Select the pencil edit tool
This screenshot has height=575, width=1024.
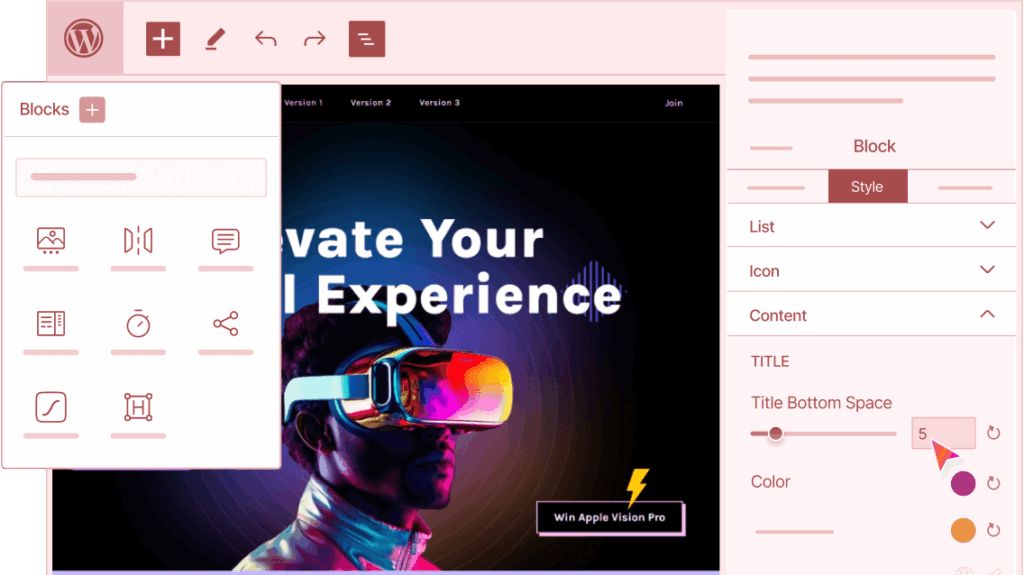215,39
